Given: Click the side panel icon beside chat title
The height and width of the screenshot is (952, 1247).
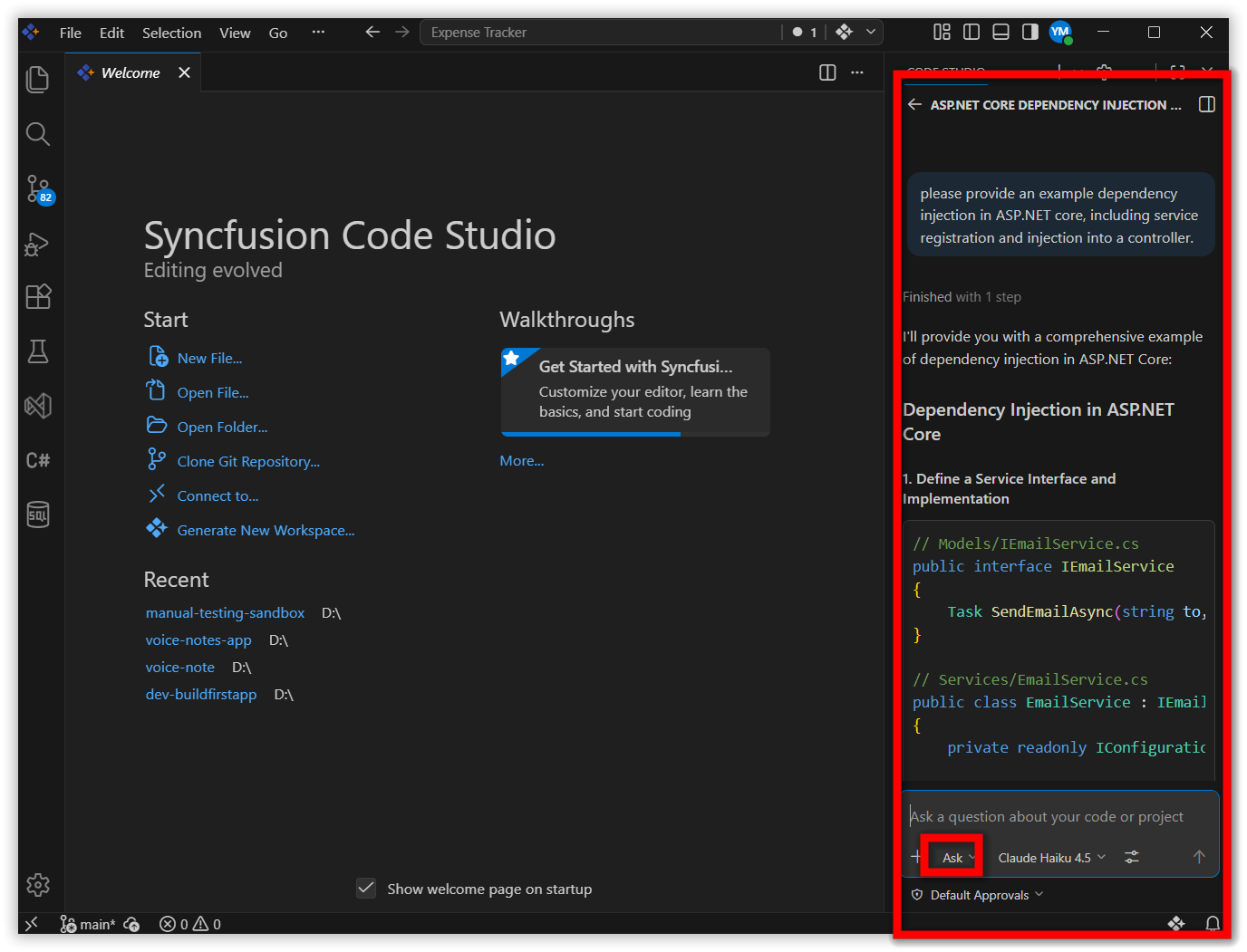Looking at the screenshot, I should pos(1207,104).
